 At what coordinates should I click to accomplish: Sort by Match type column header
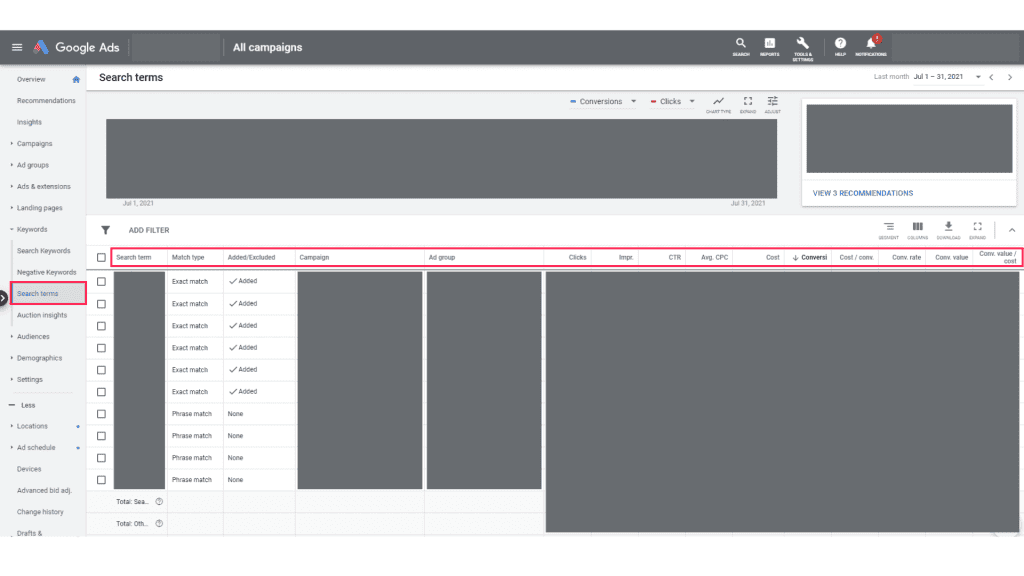point(188,257)
